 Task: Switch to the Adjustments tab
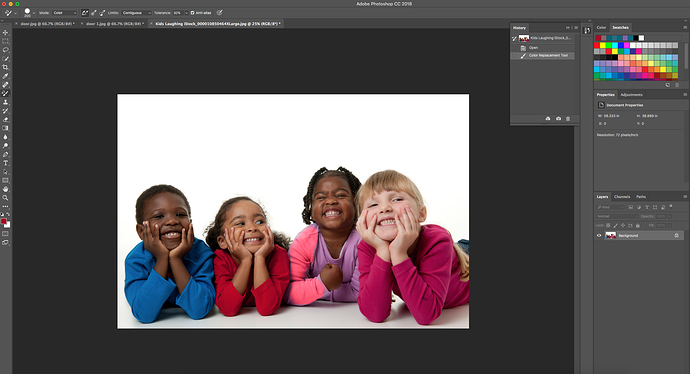click(x=631, y=95)
